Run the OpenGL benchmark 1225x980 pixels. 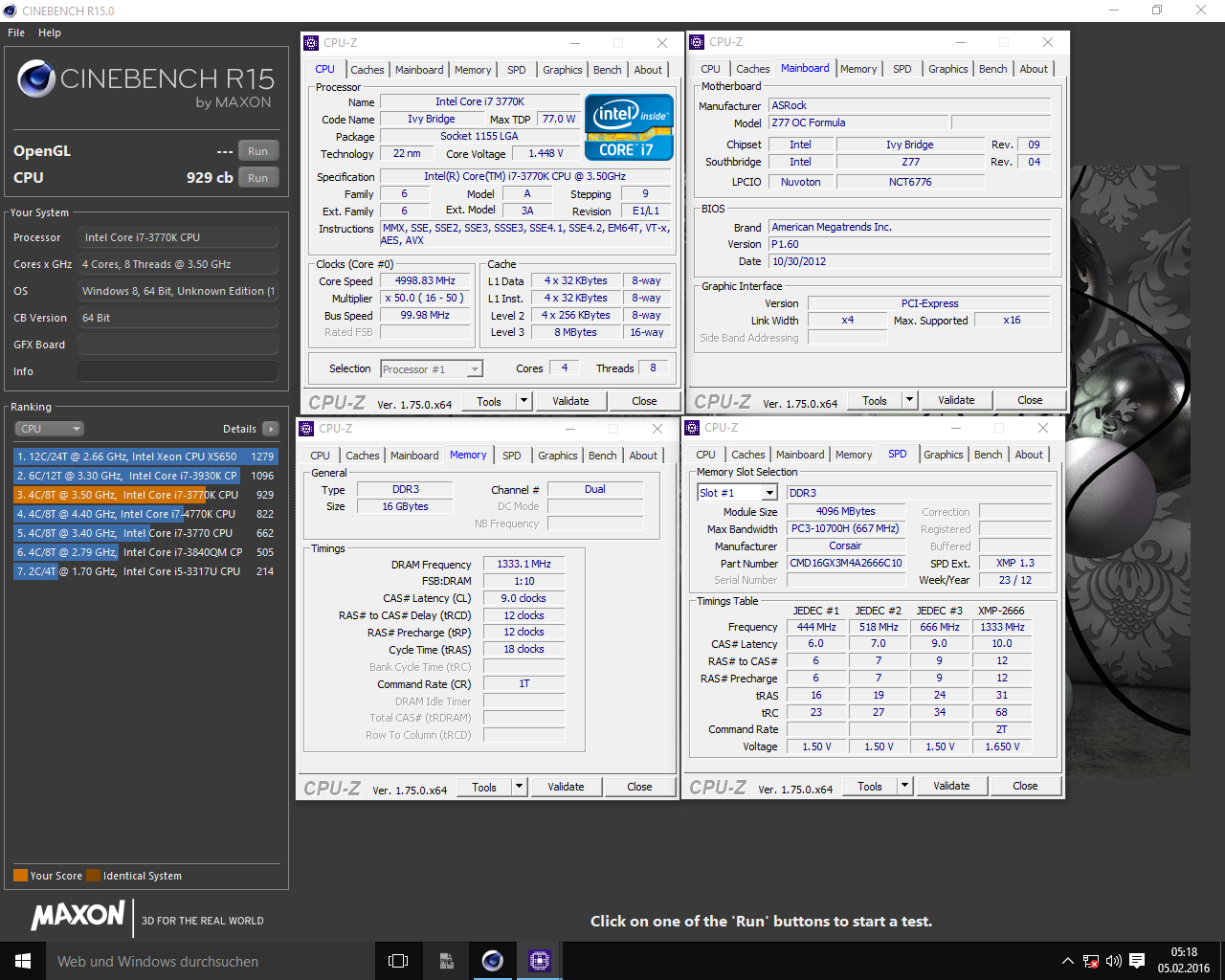258,151
